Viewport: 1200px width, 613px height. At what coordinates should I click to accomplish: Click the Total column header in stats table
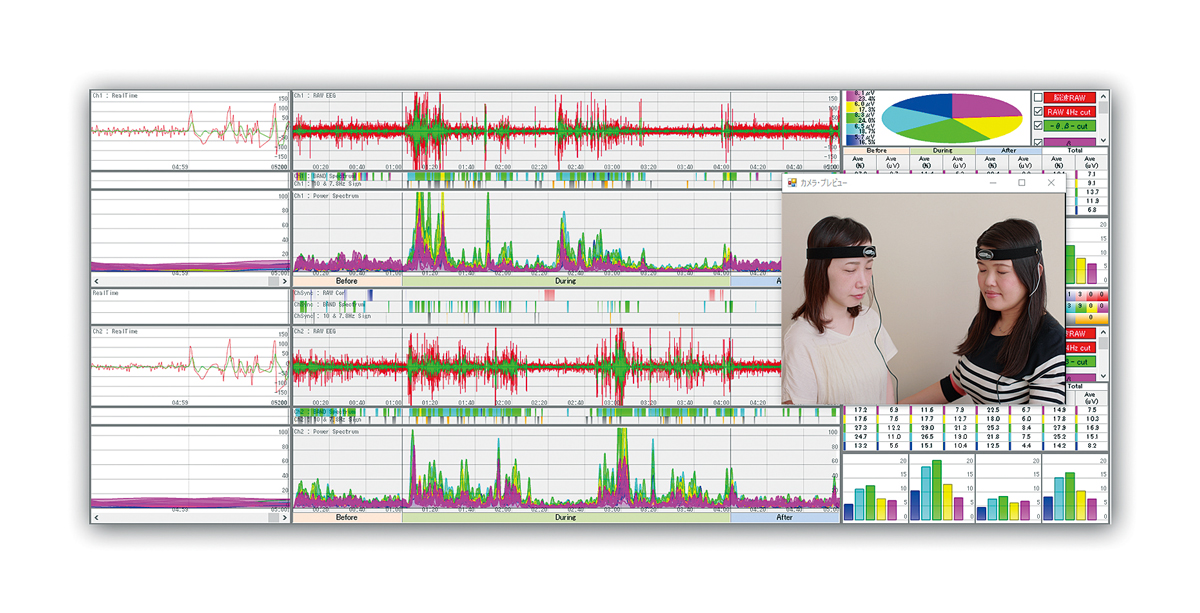[x=1075, y=151]
